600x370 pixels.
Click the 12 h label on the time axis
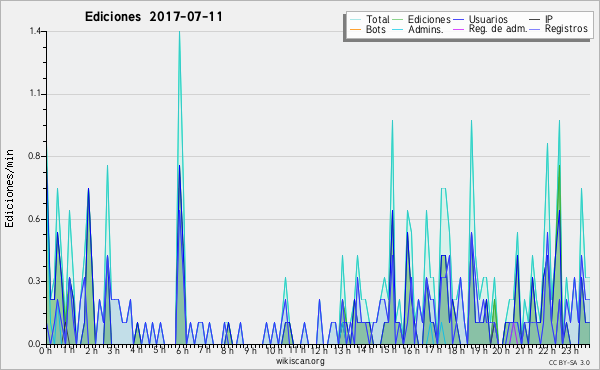318,350
